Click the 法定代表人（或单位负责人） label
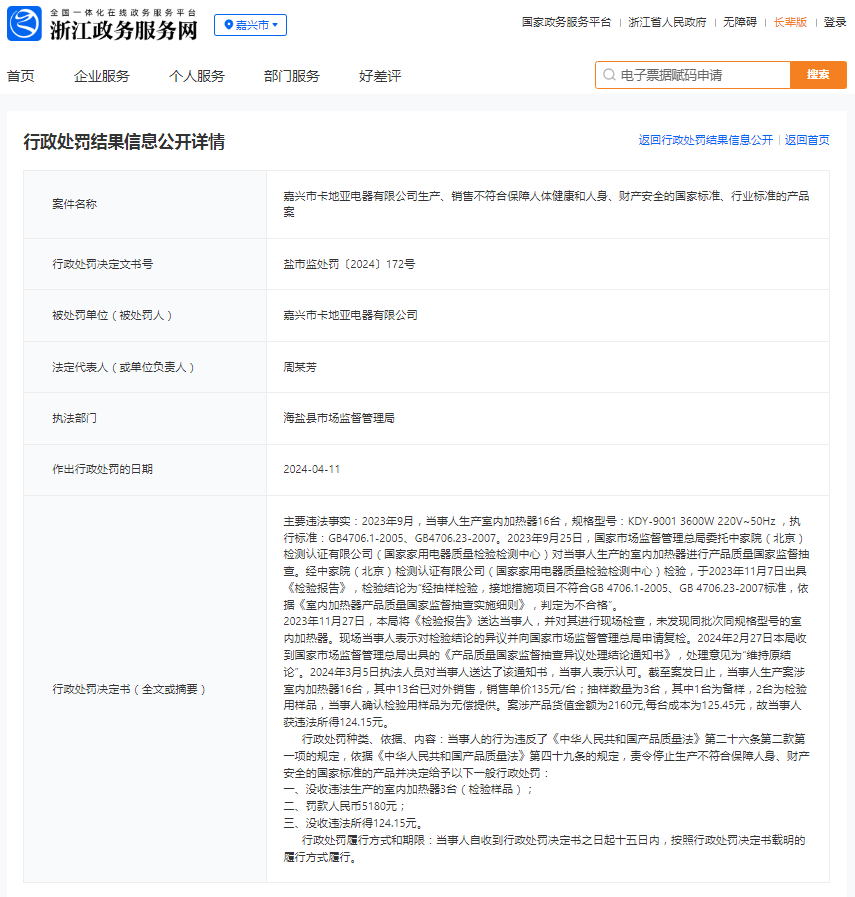The image size is (855, 897). pyautogui.click(x=123, y=367)
